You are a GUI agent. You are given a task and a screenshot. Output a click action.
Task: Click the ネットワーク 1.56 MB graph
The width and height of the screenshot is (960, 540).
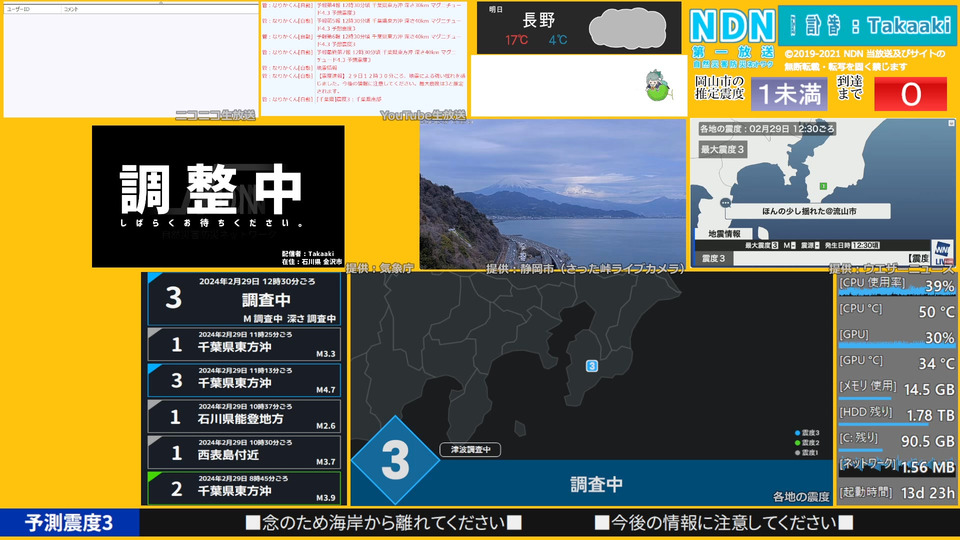896,467
